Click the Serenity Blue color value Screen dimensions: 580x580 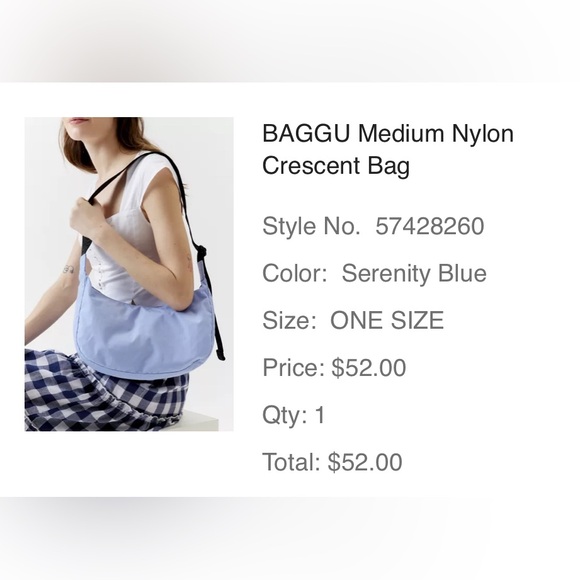point(414,273)
